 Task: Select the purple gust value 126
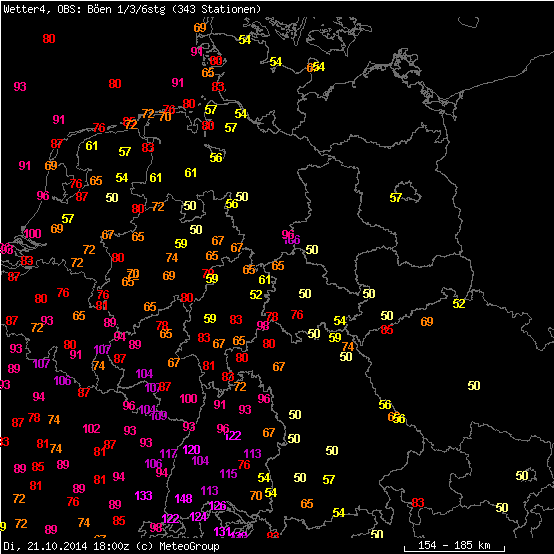(218, 506)
